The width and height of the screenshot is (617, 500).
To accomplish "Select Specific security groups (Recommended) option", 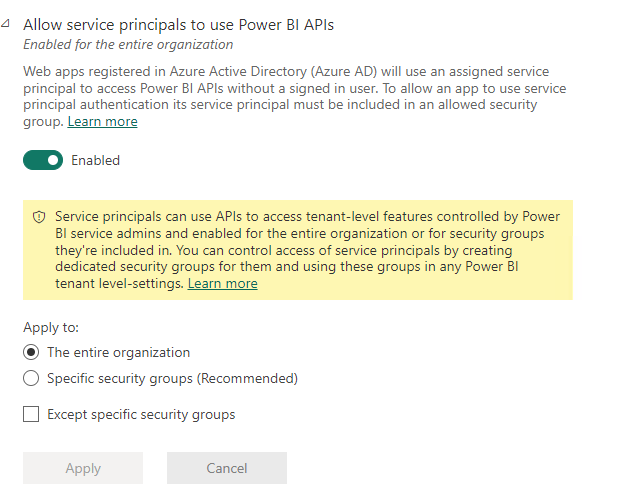I will point(31,378).
